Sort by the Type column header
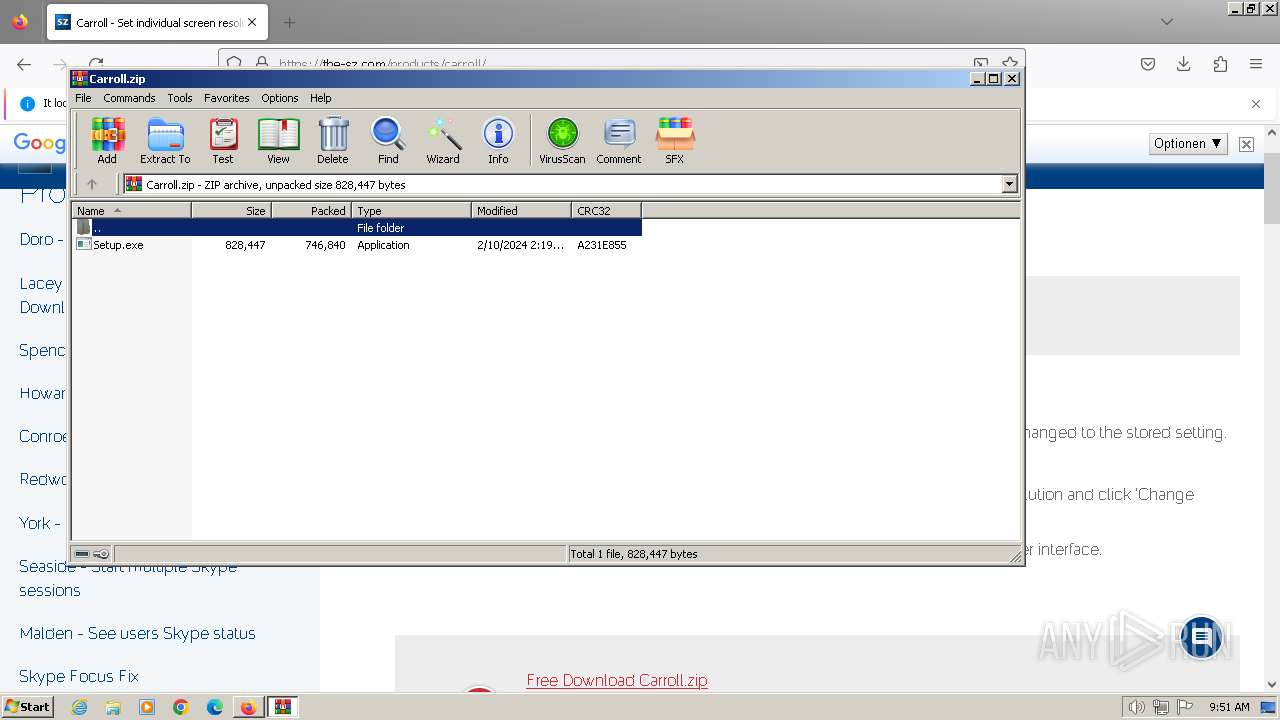Image resolution: width=1280 pixels, height=720 pixels. (411, 210)
